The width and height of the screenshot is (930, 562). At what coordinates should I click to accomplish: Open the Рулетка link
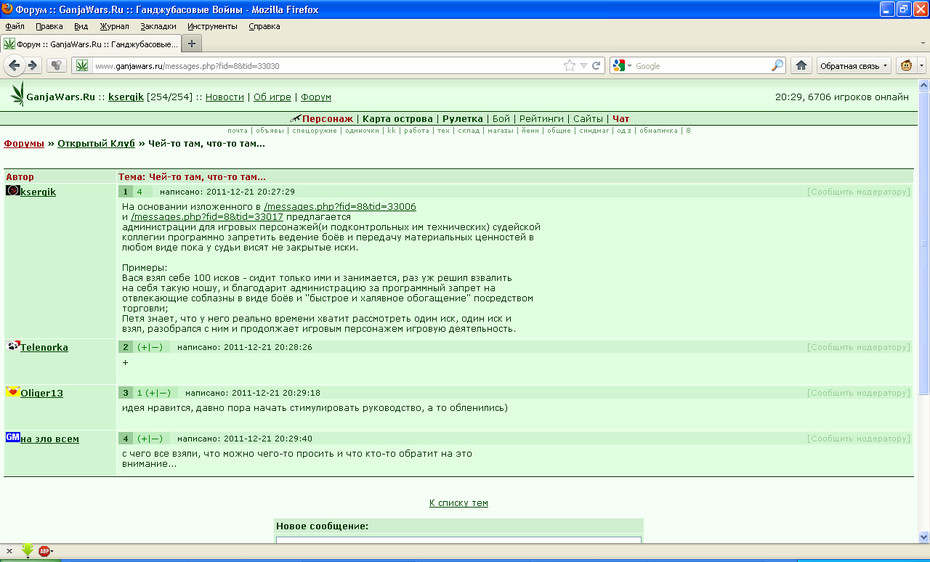[462, 119]
